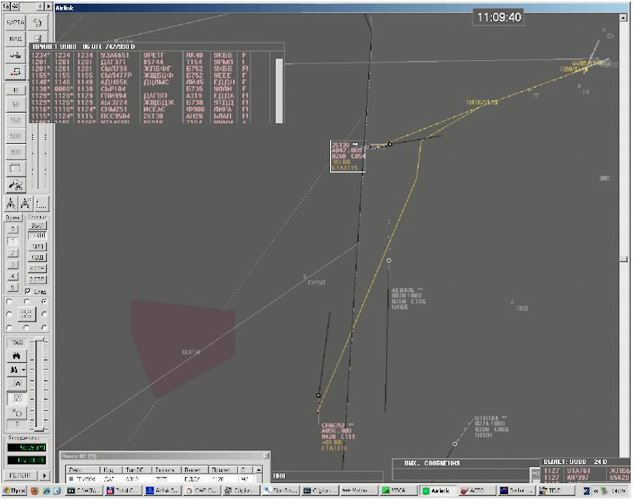The width and height of the screenshot is (634, 500).
Task: Select the top-left label position radio
Action: 9,302
